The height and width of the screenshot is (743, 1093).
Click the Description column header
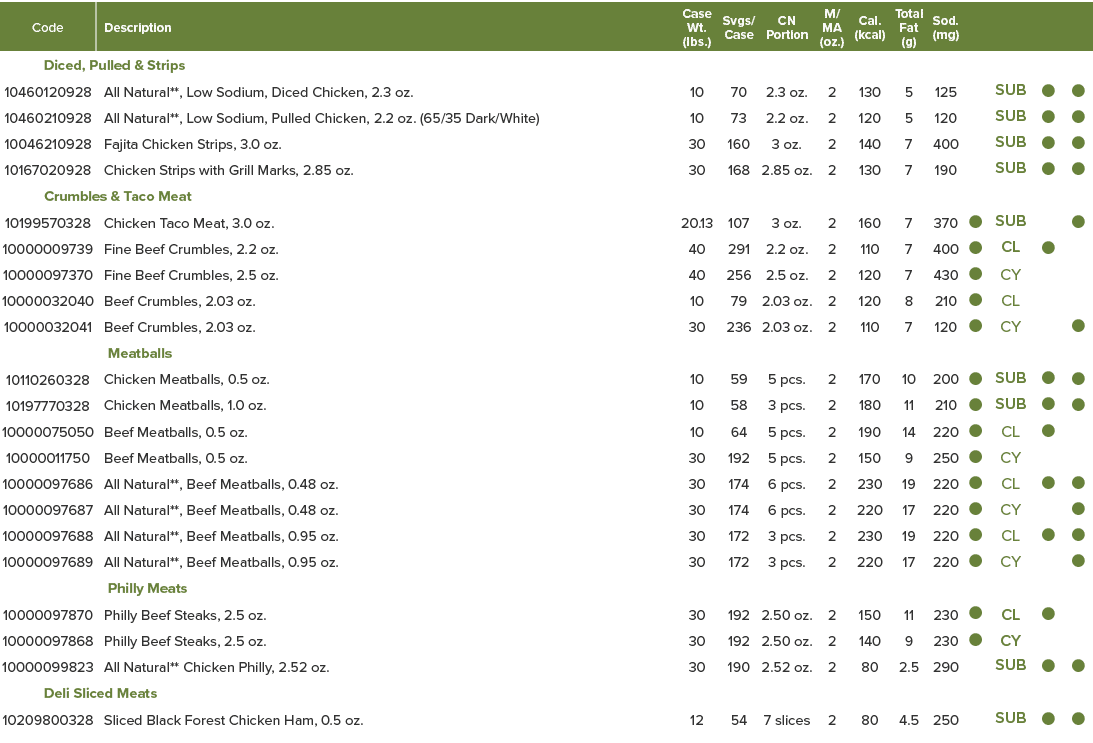[x=138, y=28]
